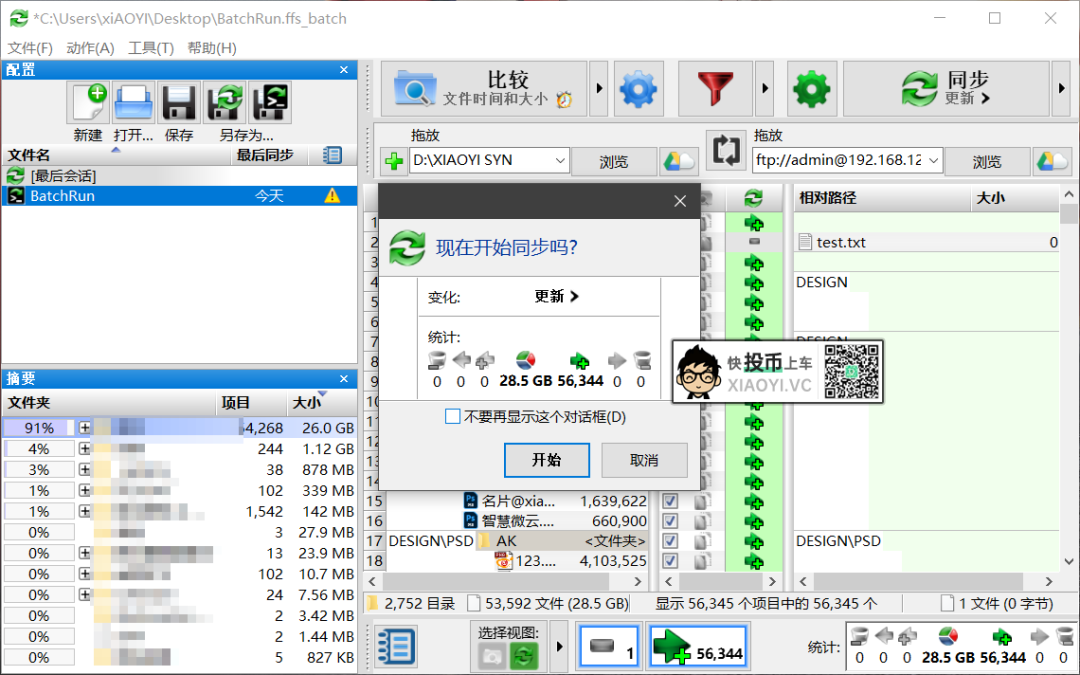Open the 文件(F) menu

pyautogui.click(x=30, y=48)
